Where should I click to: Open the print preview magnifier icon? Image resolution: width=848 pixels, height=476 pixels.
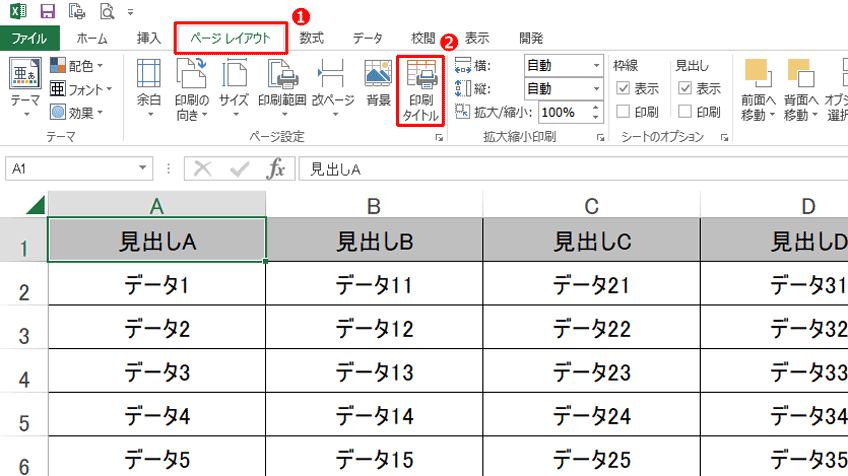point(107,11)
